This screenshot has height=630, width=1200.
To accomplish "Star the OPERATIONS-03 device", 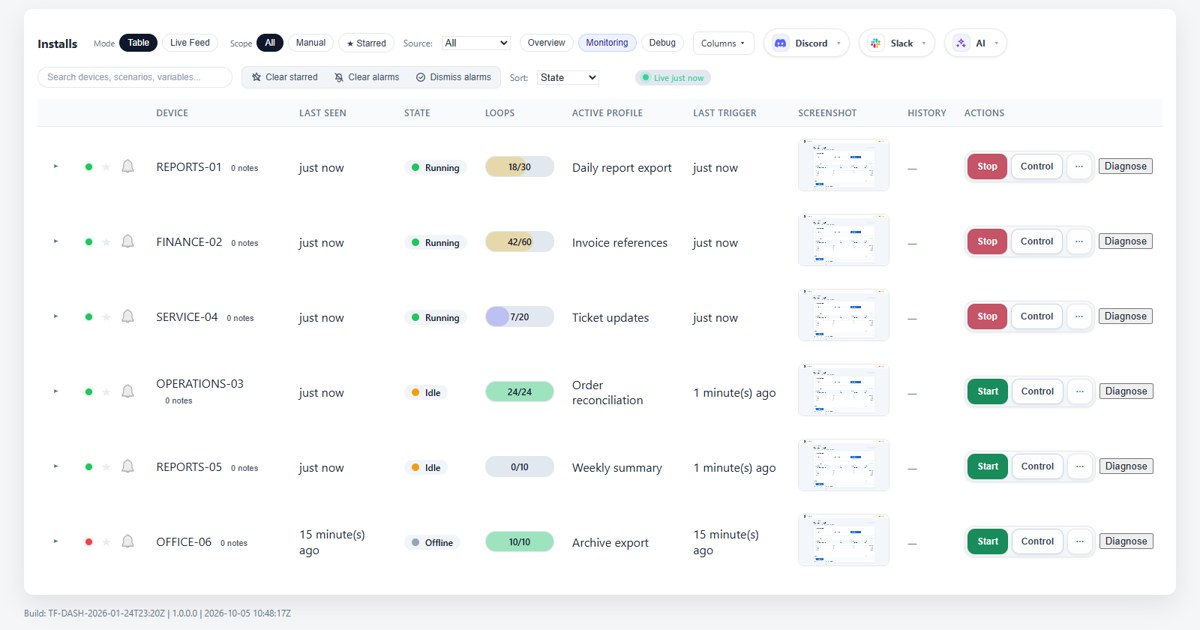I will pyautogui.click(x=106, y=392).
